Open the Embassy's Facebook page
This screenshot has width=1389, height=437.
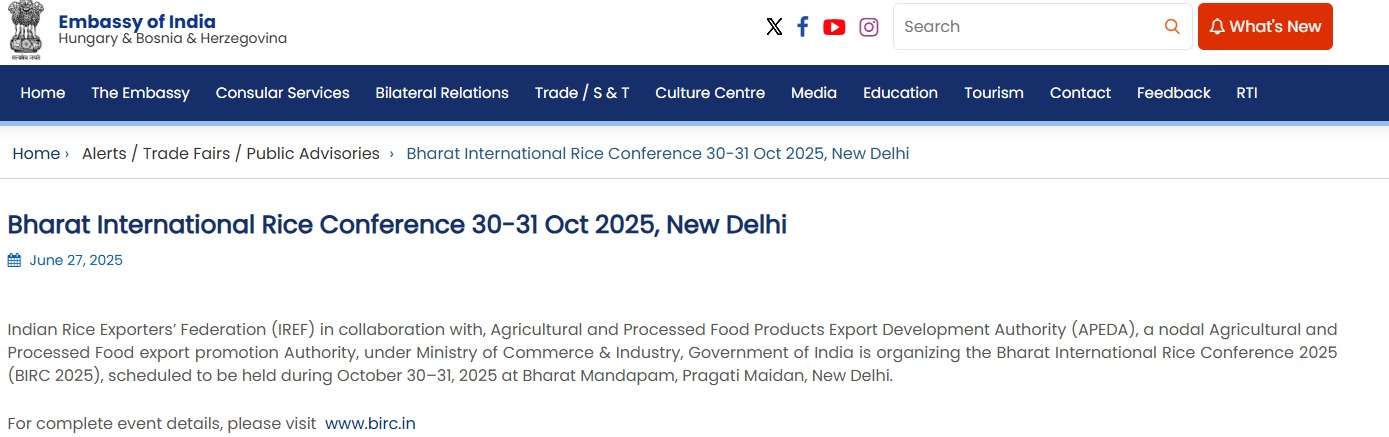click(x=803, y=27)
